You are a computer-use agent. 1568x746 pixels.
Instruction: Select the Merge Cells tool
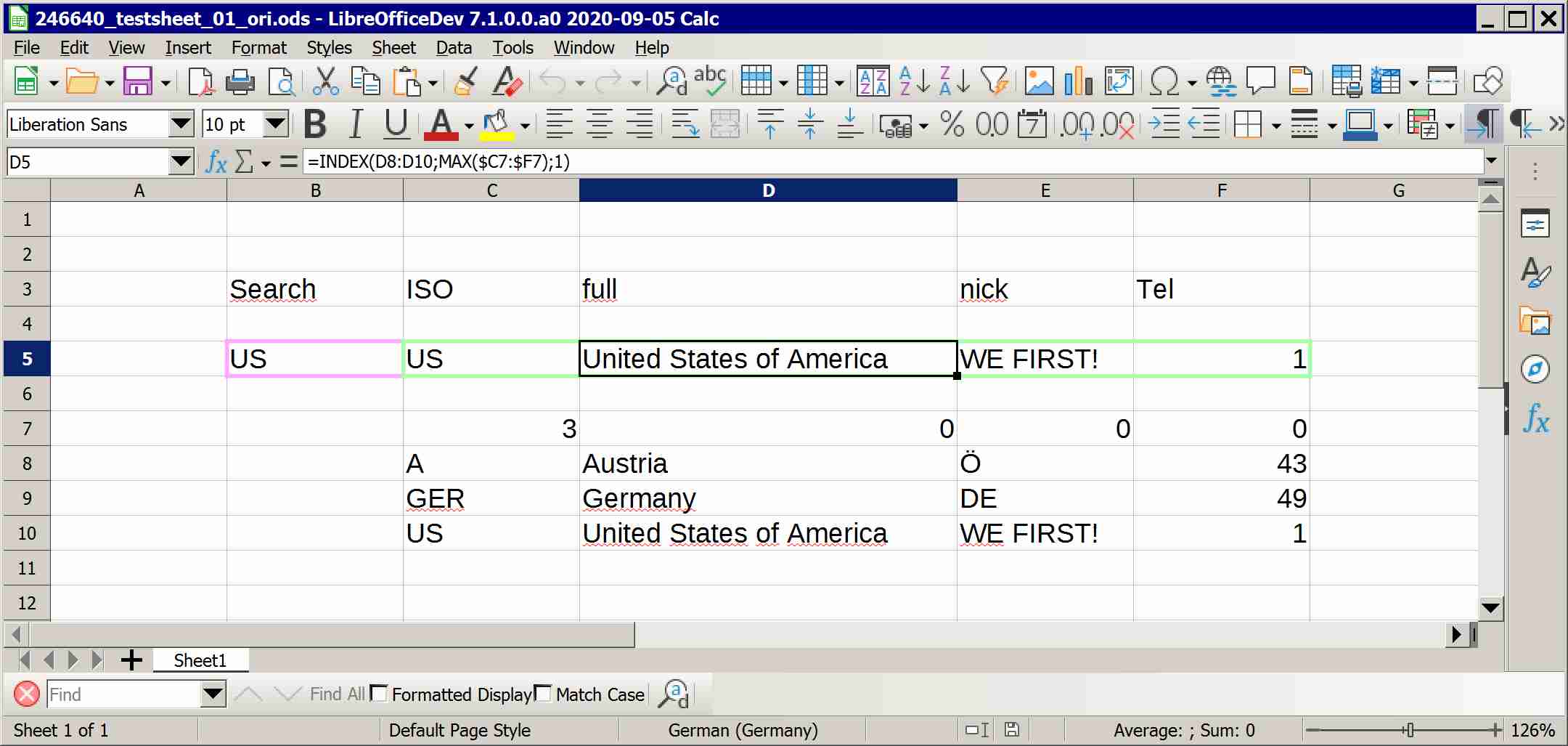725,124
